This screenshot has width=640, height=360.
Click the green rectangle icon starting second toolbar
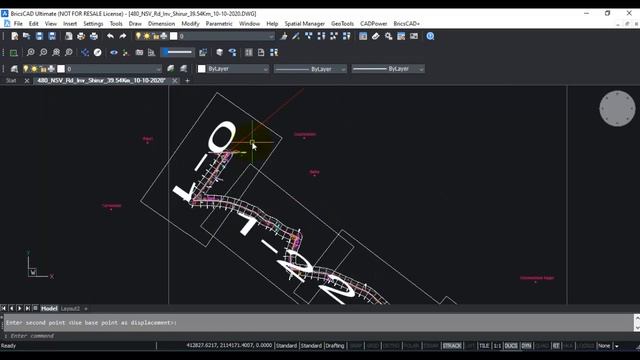coord(13,52)
